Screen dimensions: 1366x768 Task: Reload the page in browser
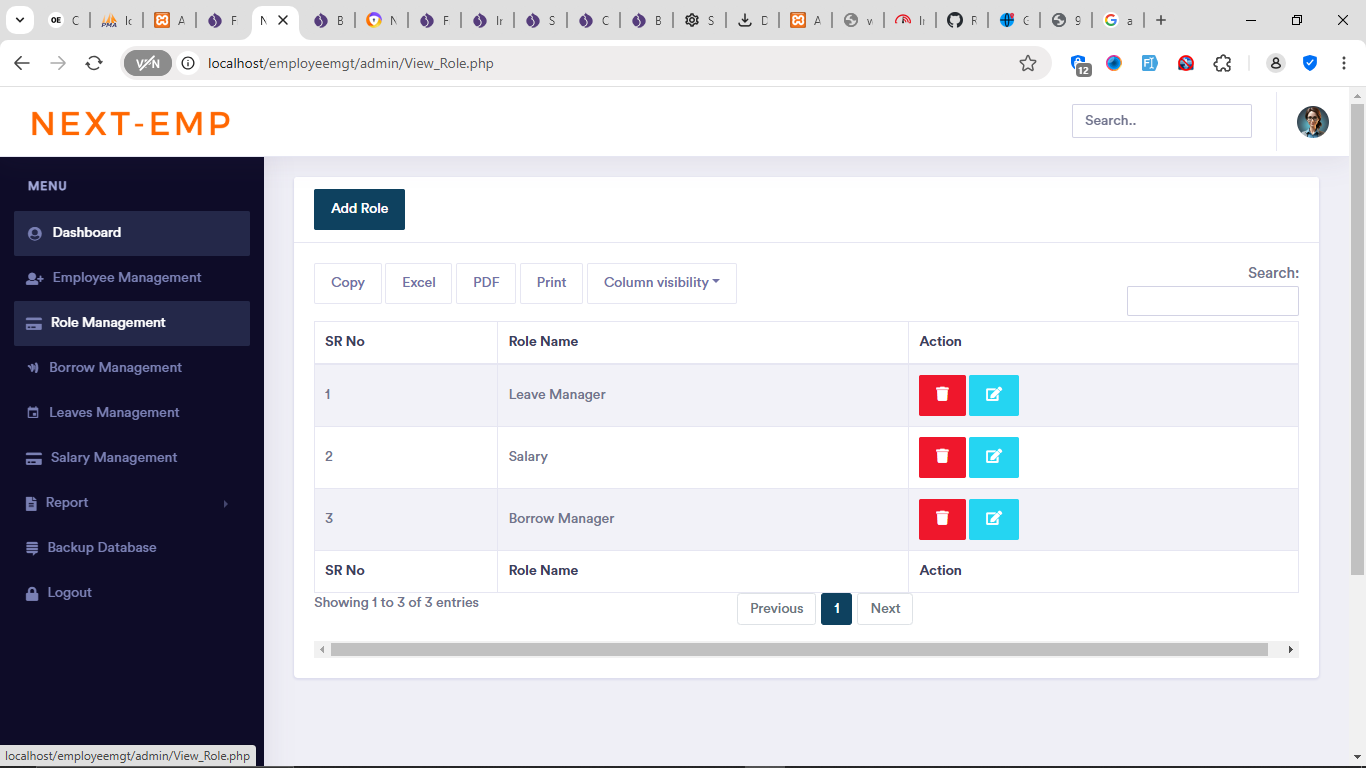point(94,63)
